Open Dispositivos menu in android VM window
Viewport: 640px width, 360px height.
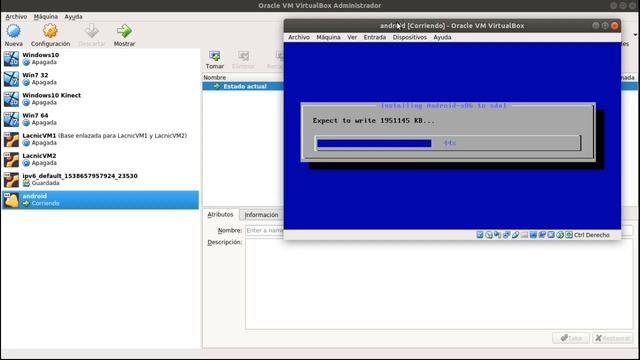pos(410,37)
